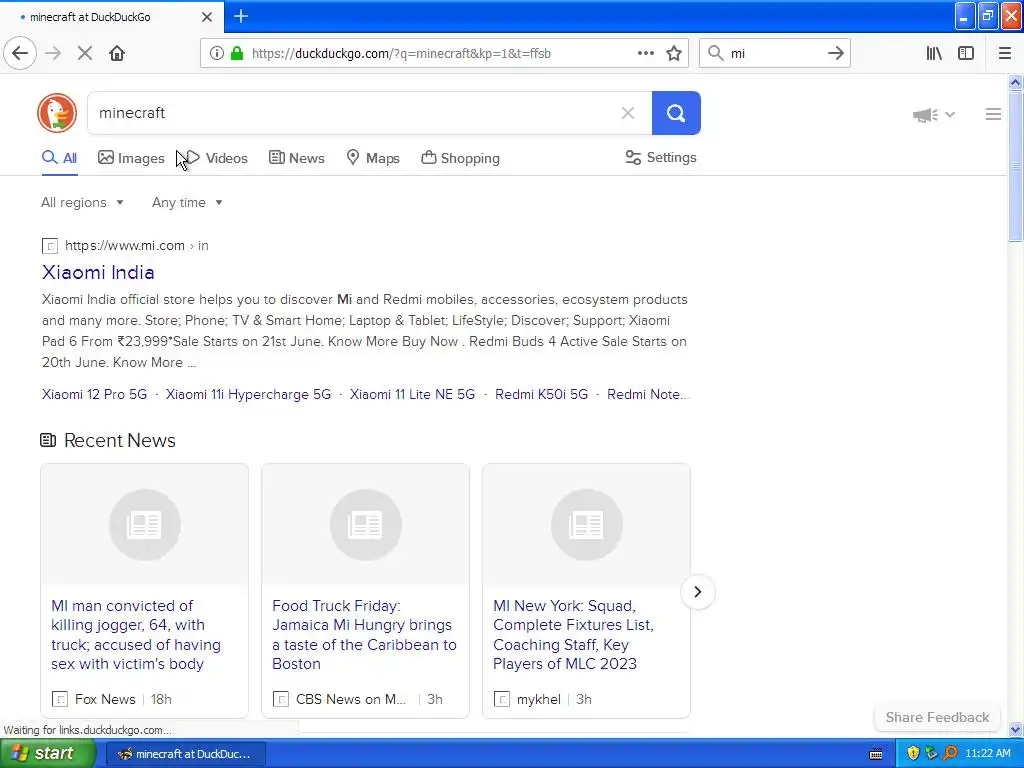The image size is (1024, 768).
Task: Open DuckDuckGo side menu icon
Action: tap(993, 114)
